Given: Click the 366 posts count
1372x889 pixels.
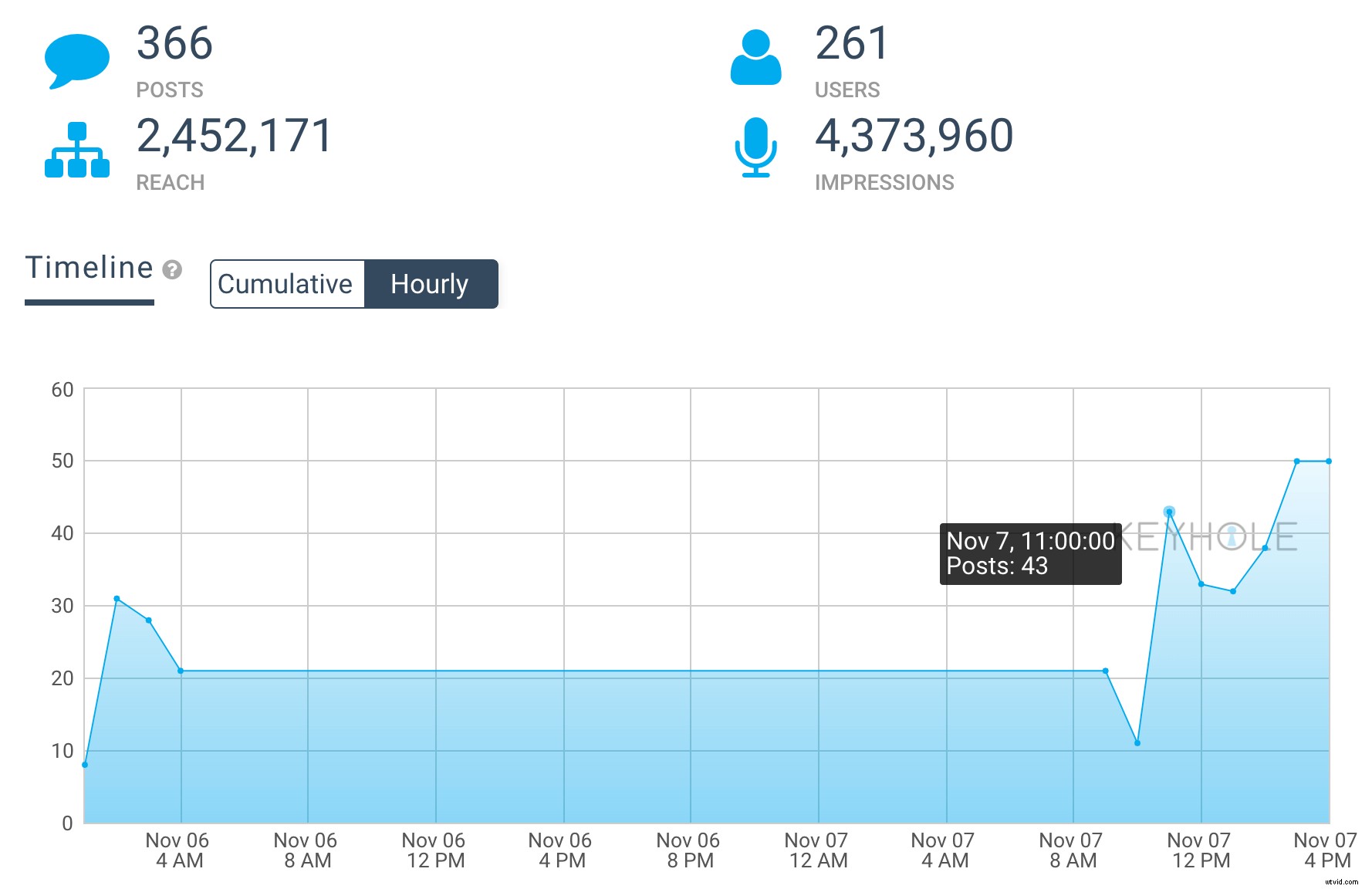Looking at the screenshot, I should pyautogui.click(x=174, y=43).
